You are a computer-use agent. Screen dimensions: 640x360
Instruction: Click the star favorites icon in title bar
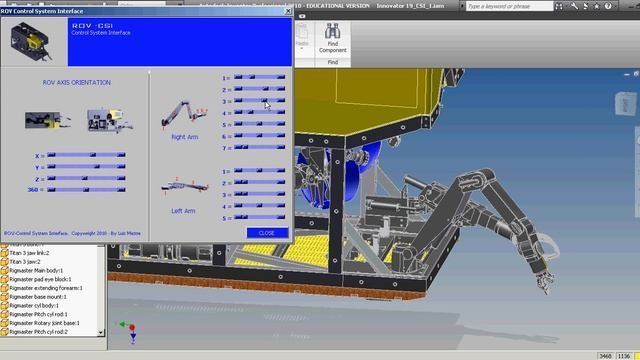pos(596,6)
